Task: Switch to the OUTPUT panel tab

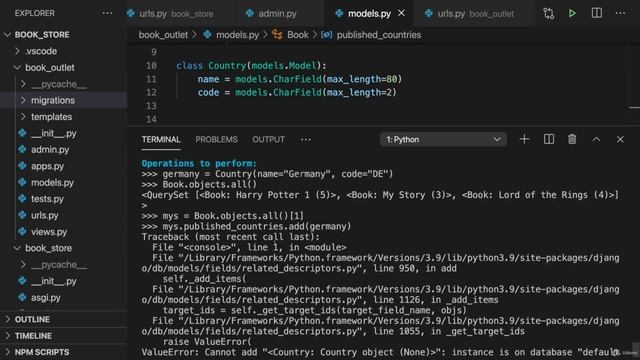Action: pos(268,140)
